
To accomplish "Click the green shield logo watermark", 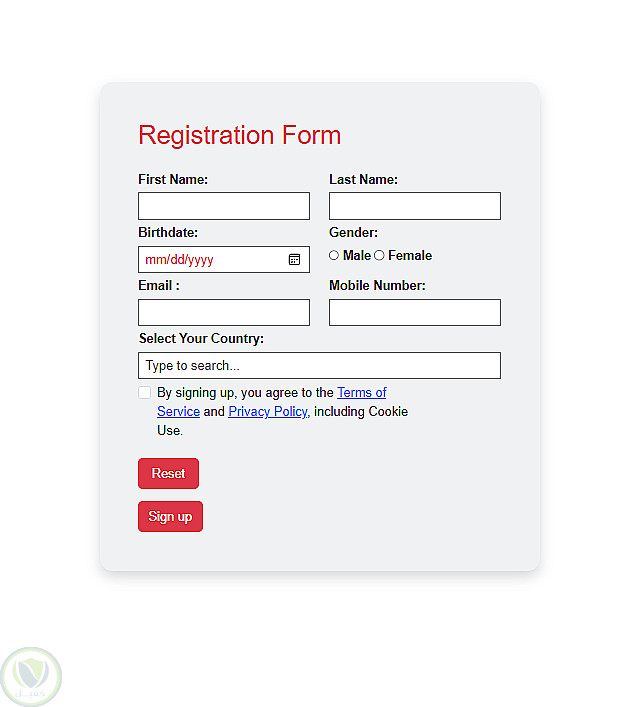I will [31, 675].
